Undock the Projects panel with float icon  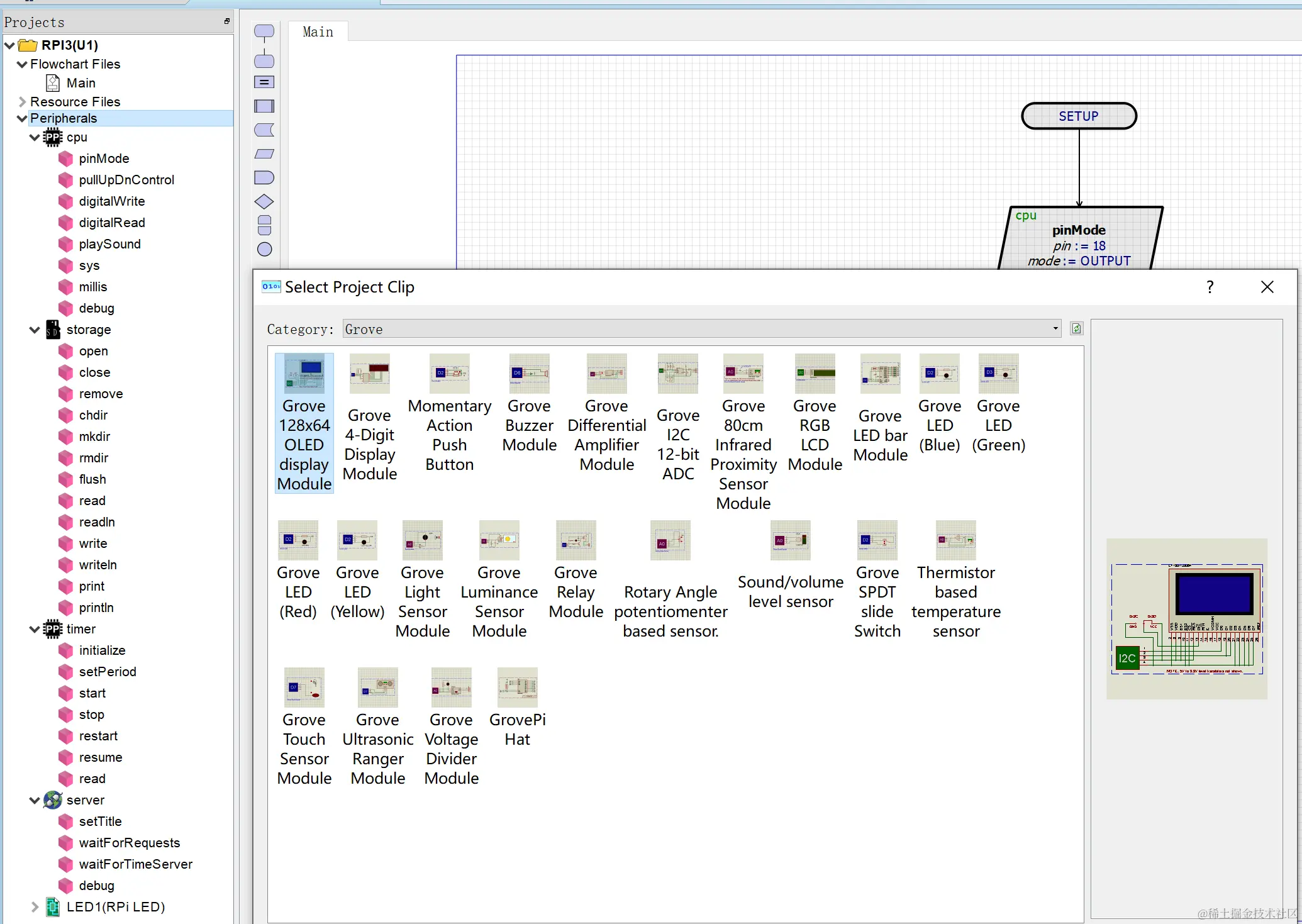tap(226, 21)
